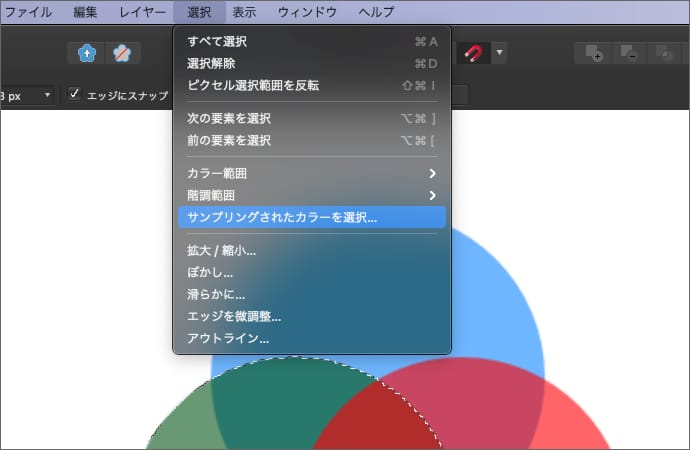Image resolution: width=690 pixels, height=450 pixels.
Task: Select 選択解除 to deselect
Action: pos(311,64)
